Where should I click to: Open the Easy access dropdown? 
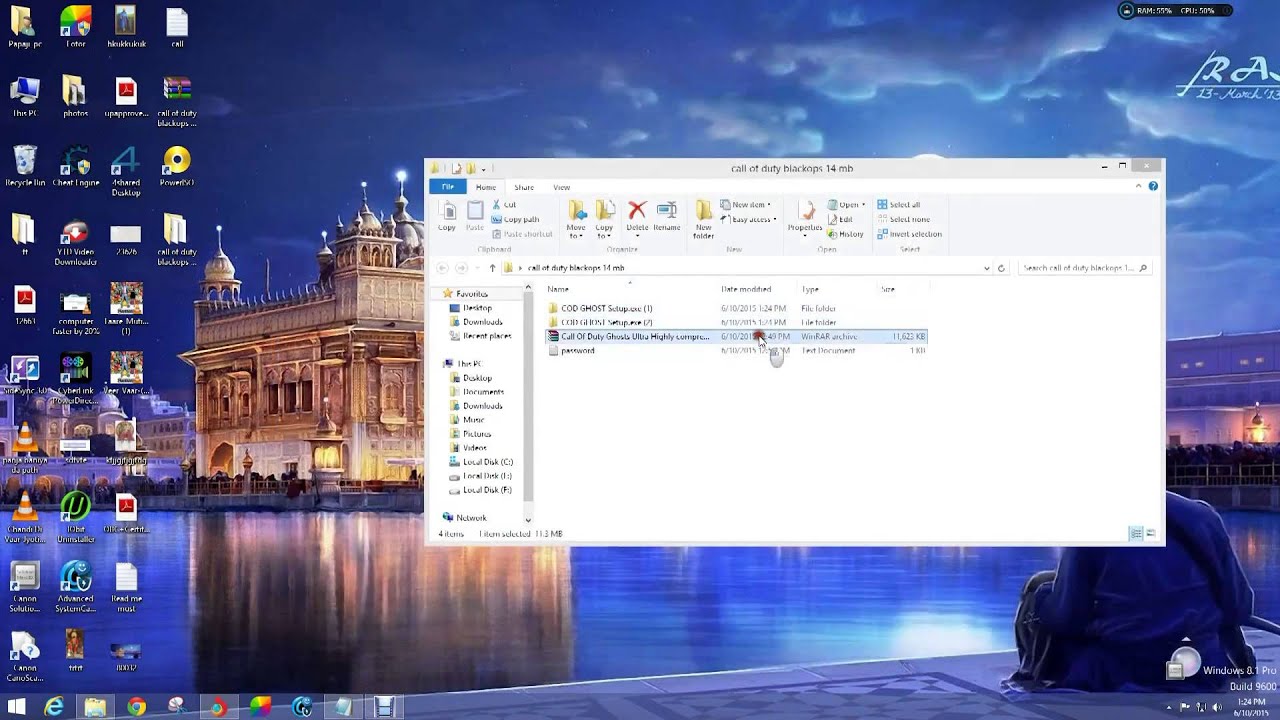[748, 219]
